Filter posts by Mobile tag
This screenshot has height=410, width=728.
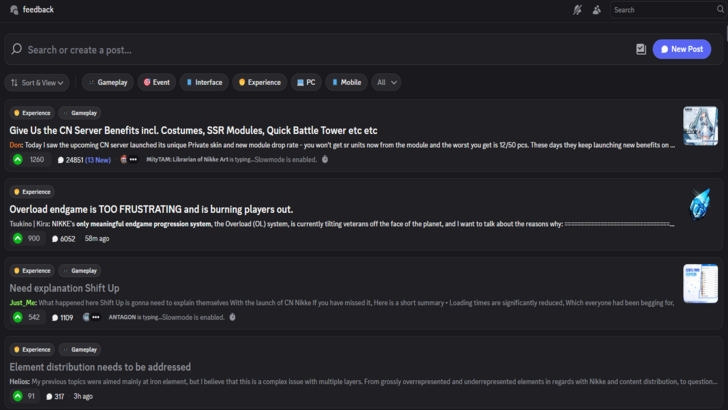(346, 83)
